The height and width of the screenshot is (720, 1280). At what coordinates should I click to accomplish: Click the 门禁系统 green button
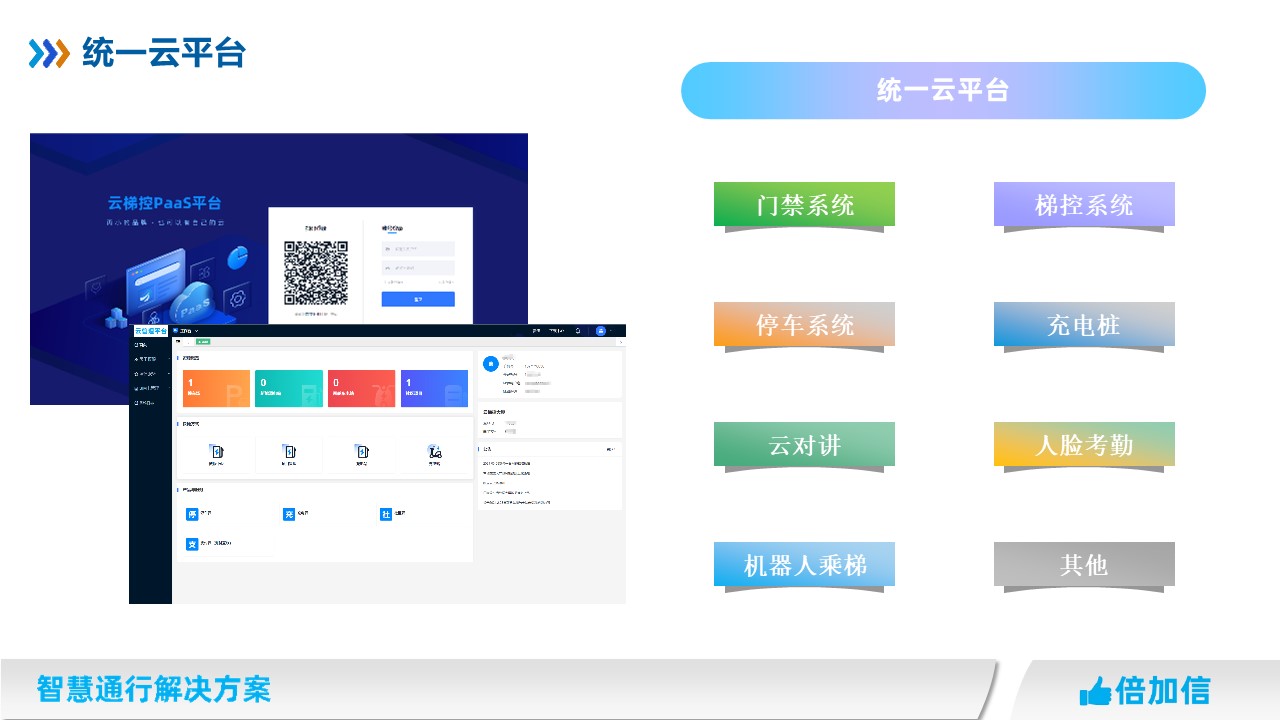pyautogui.click(x=804, y=205)
